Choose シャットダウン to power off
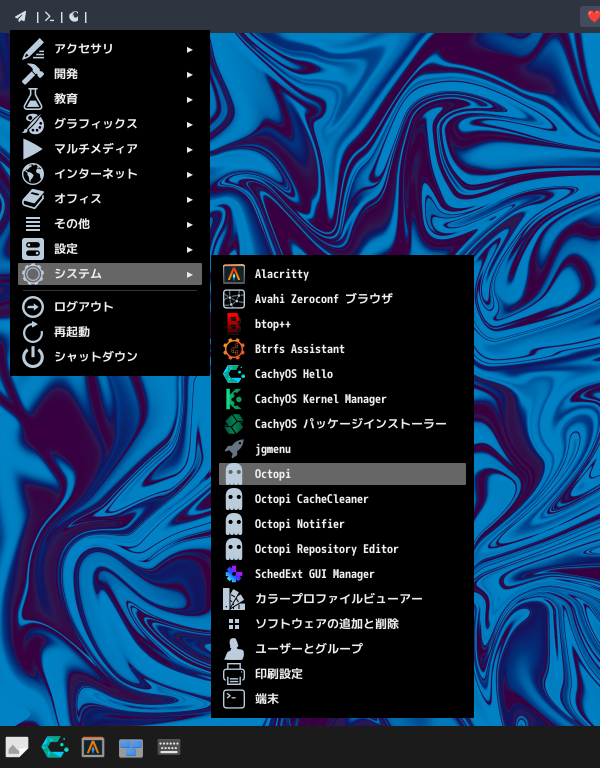The image size is (600, 768). [110, 357]
